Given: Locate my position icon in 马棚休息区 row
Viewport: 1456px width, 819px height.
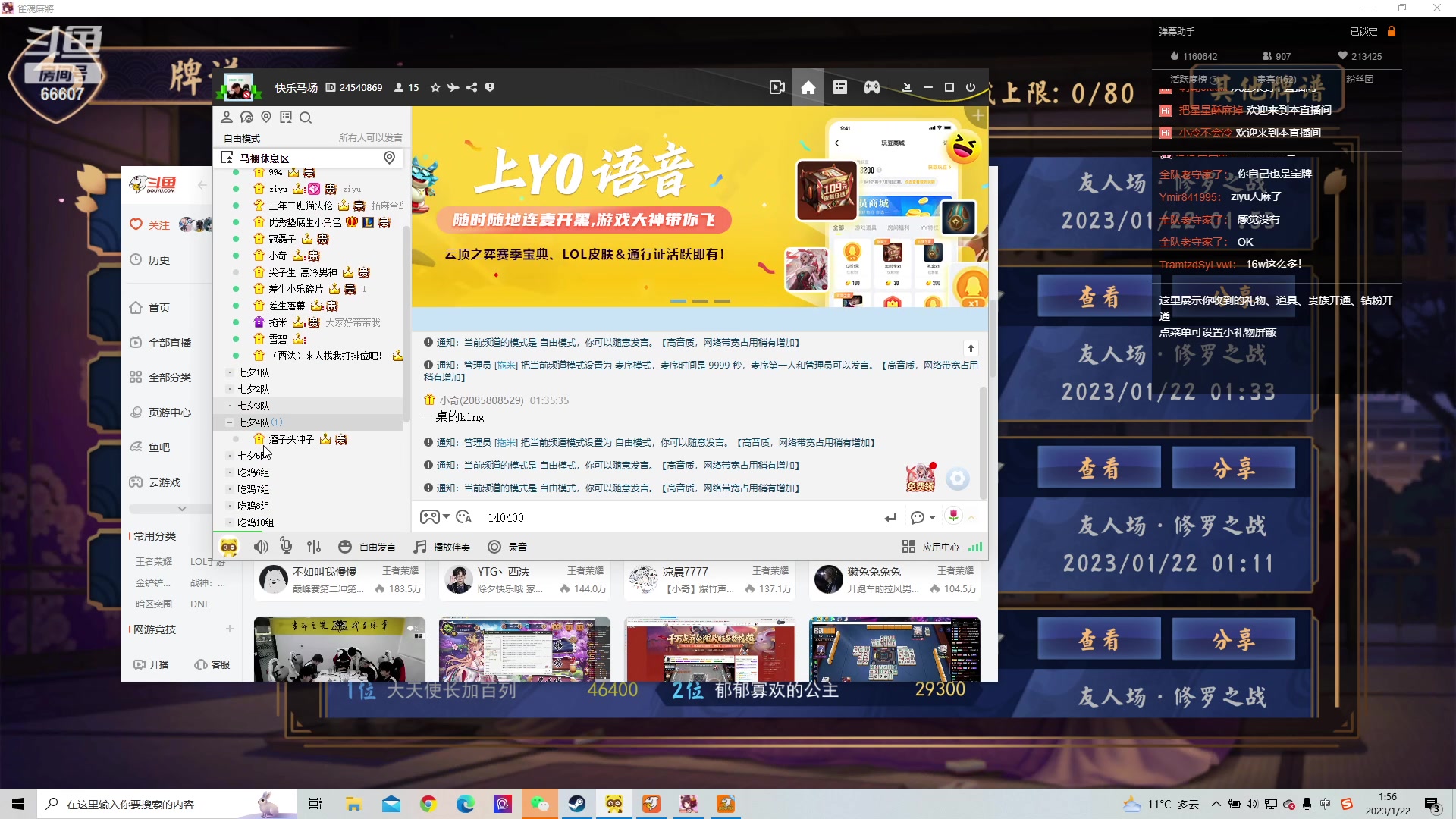Looking at the screenshot, I should tap(389, 158).
